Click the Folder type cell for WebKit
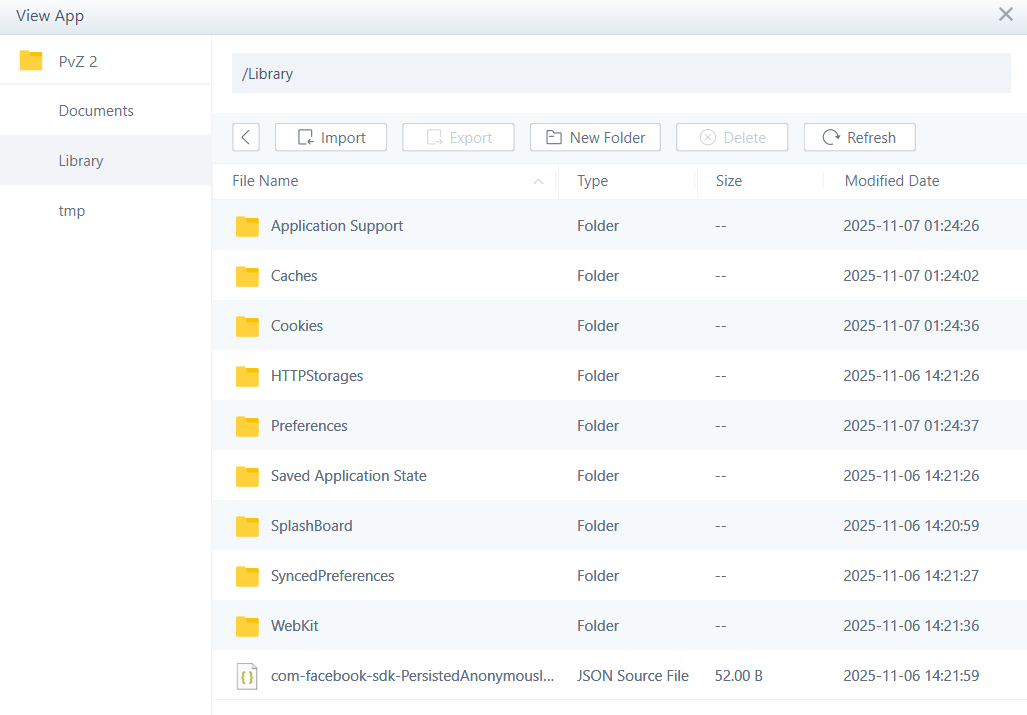The height and width of the screenshot is (715, 1027). (x=598, y=626)
